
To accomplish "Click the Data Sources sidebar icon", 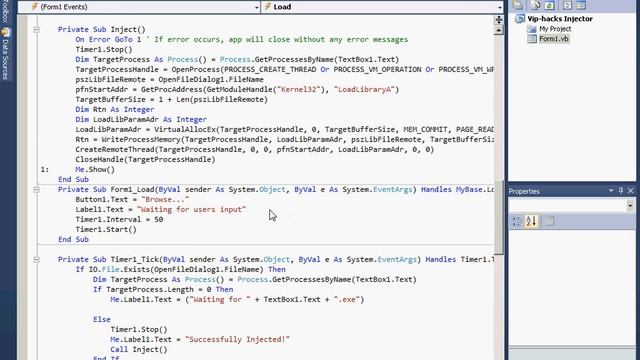I will click(5, 32).
